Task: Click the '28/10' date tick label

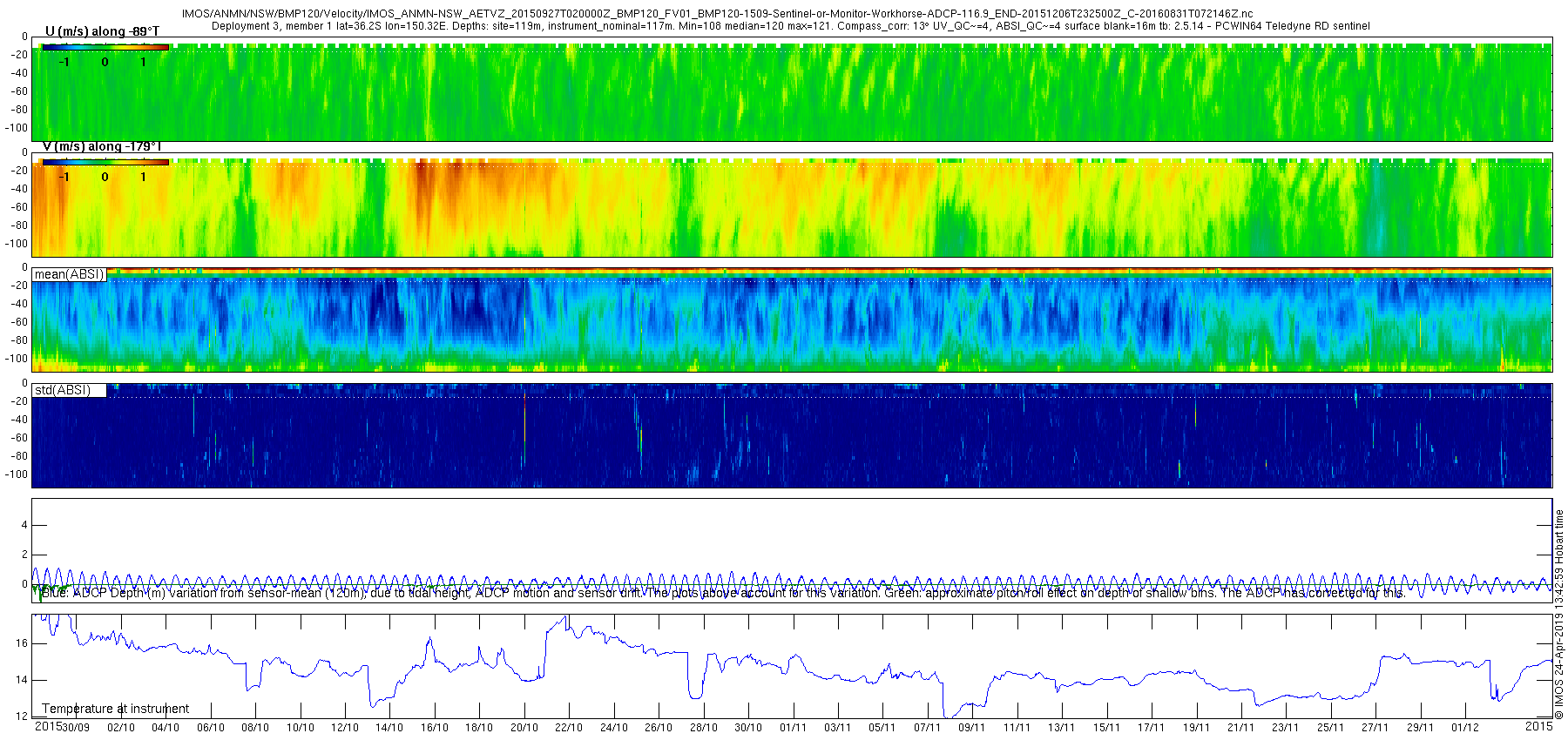Action: point(704,728)
